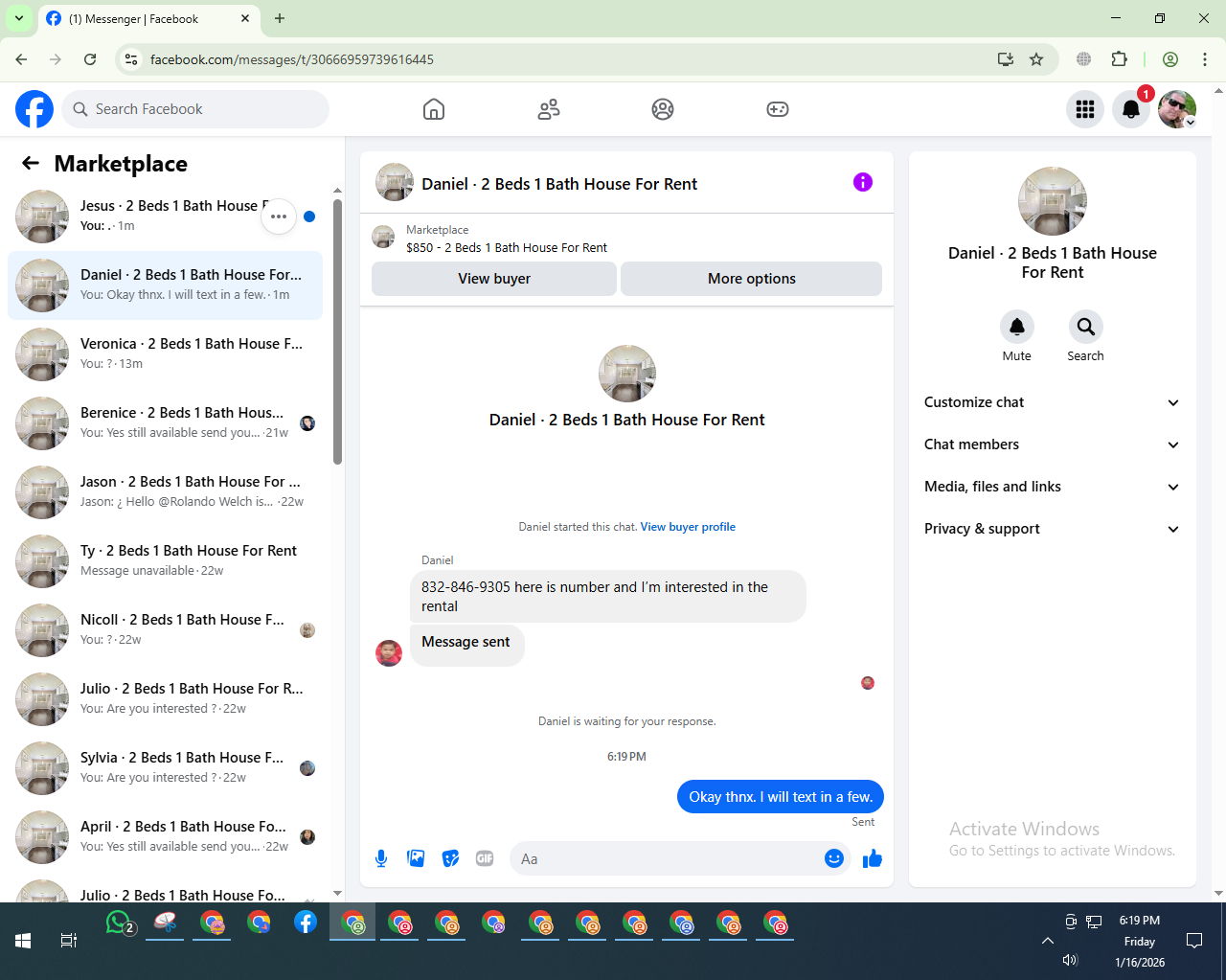Click in the Search Facebook field
This screenshot has width=1226, height=980.
[195, 109]
